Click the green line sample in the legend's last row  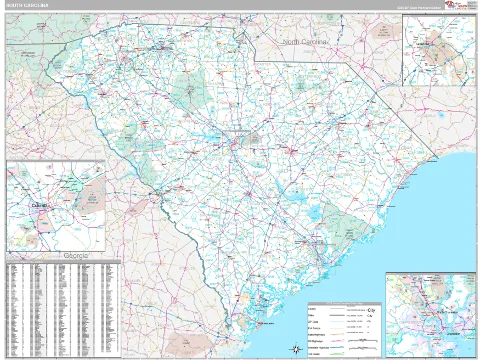(x=337, y=353)
